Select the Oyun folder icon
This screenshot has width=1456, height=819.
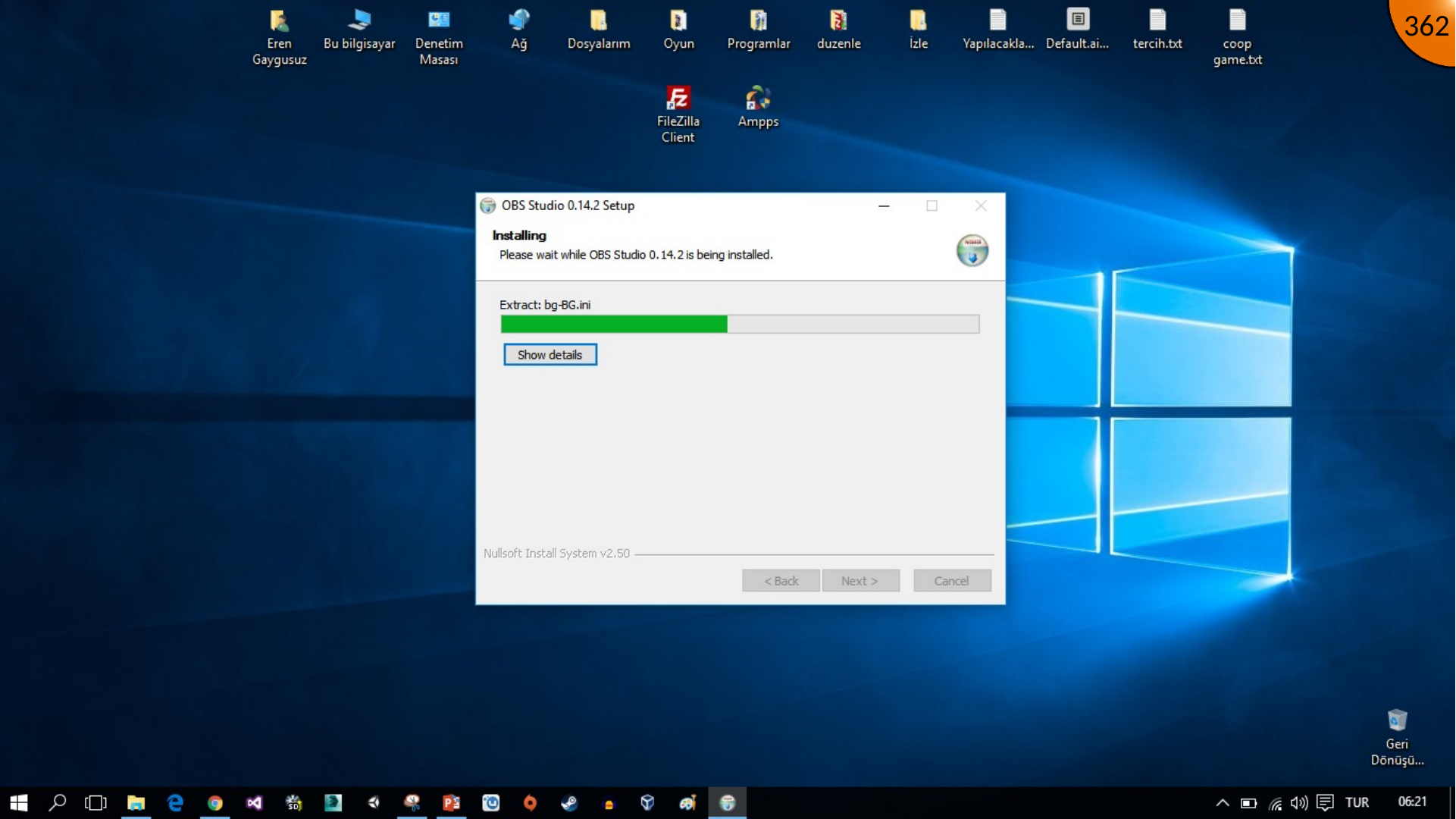678,30
